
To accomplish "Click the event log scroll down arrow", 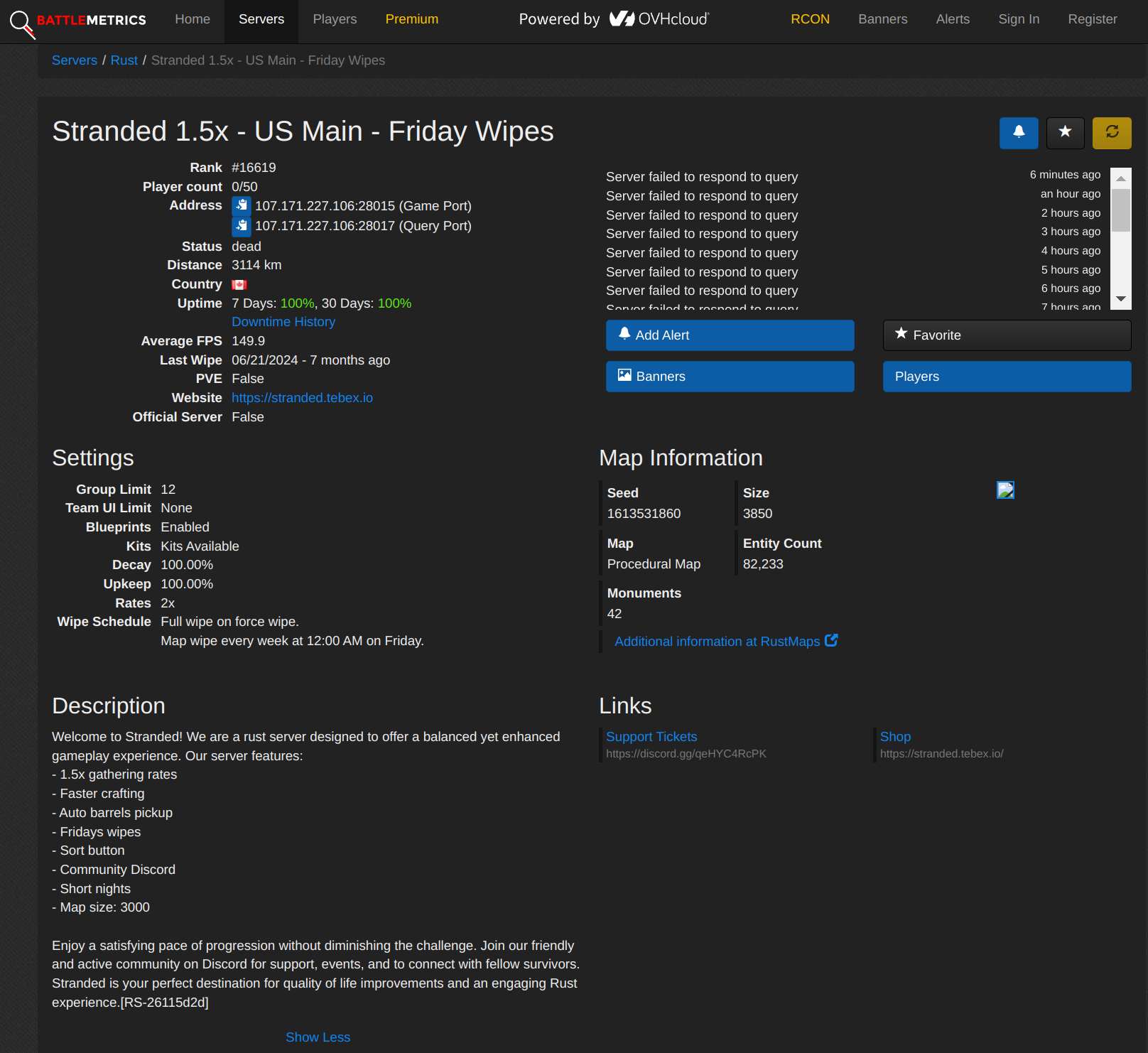I will point(1121,299).
